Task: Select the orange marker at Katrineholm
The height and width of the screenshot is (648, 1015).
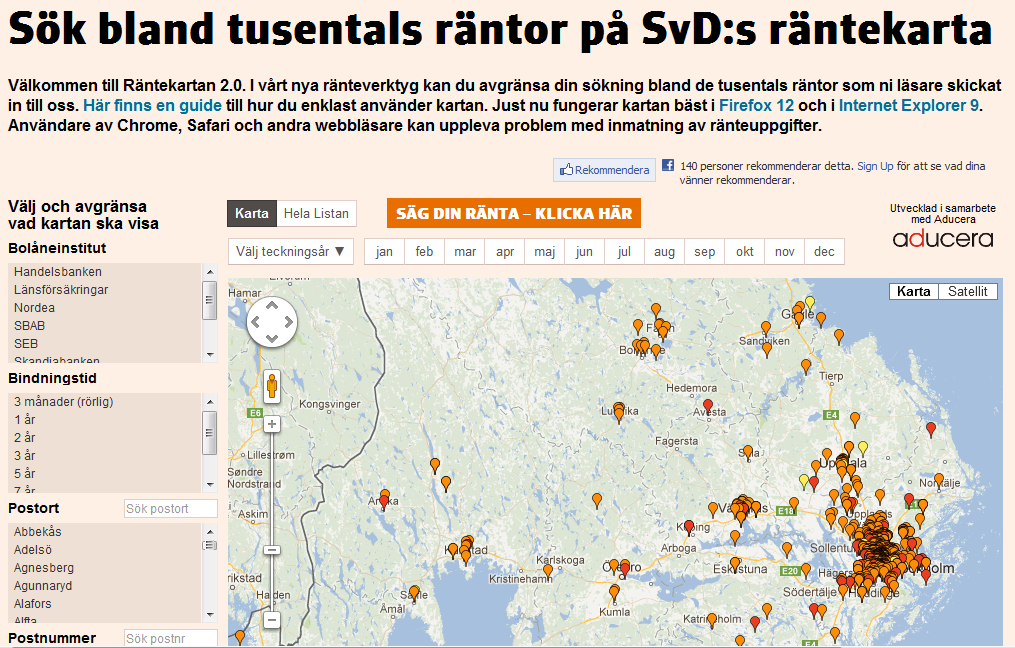Action: (x=712, y=620)
